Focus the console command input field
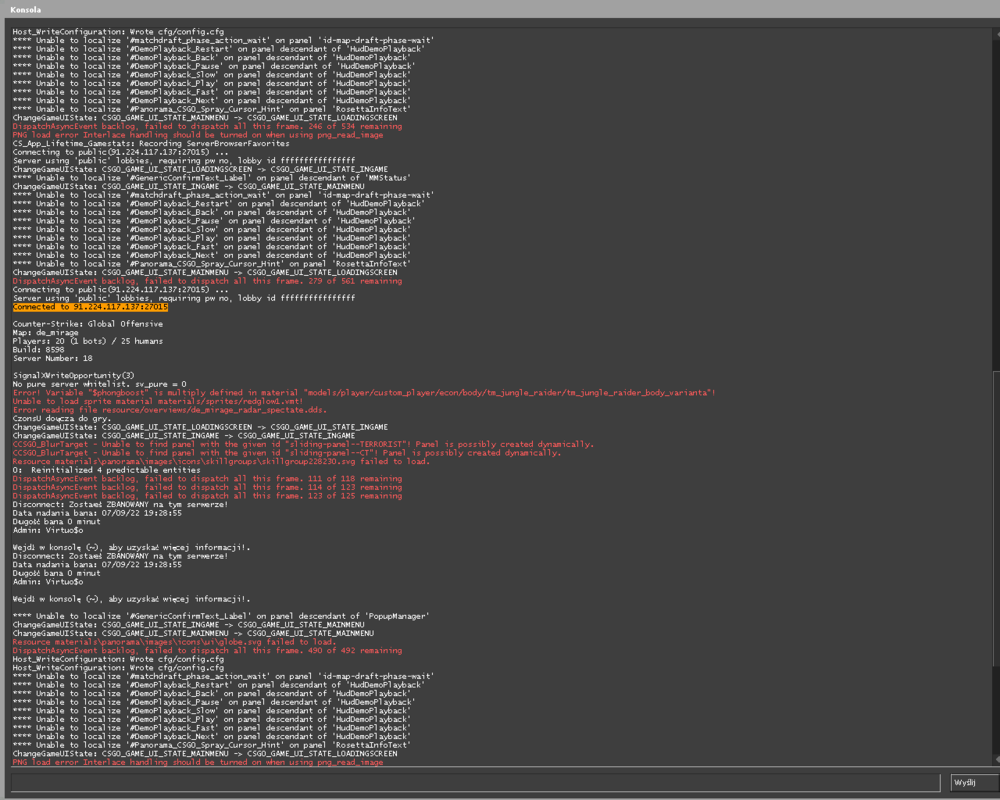 click(x=476, y=782)
